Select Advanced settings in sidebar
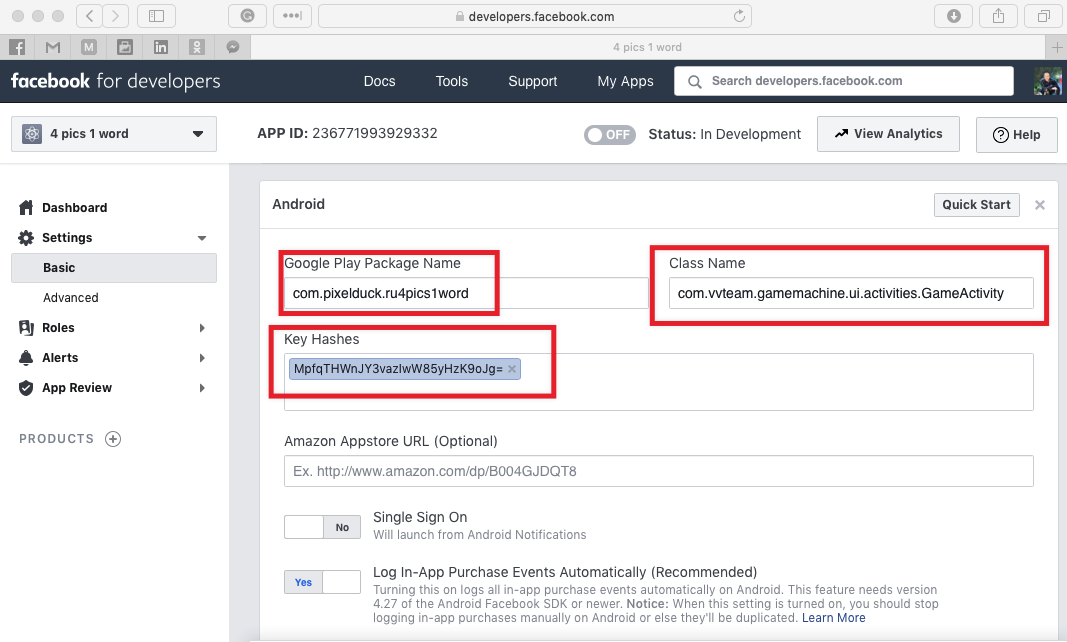This screenshot has height=642, width=1067. 71,298
